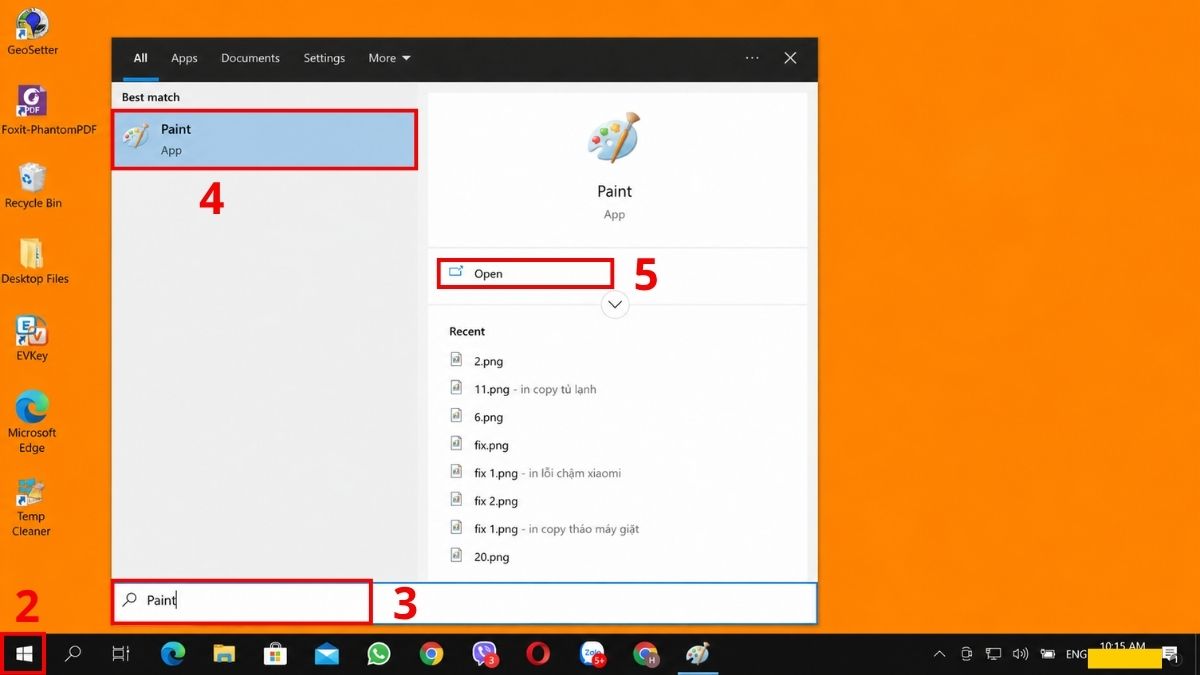Close the search panel
The image size is (1200, 675).
click(790, 58)
